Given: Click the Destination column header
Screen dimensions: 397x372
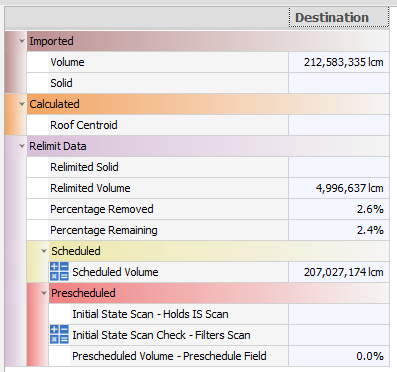Looking at the screenshot, I should pyautogui.click(x=339, y=17).
